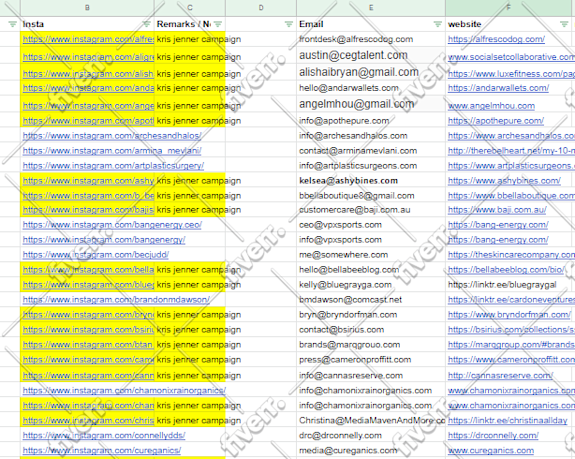575x459 pixels.
Task: Open the artplasticsurgery Instagram link
Action: [x=113, y=166]
